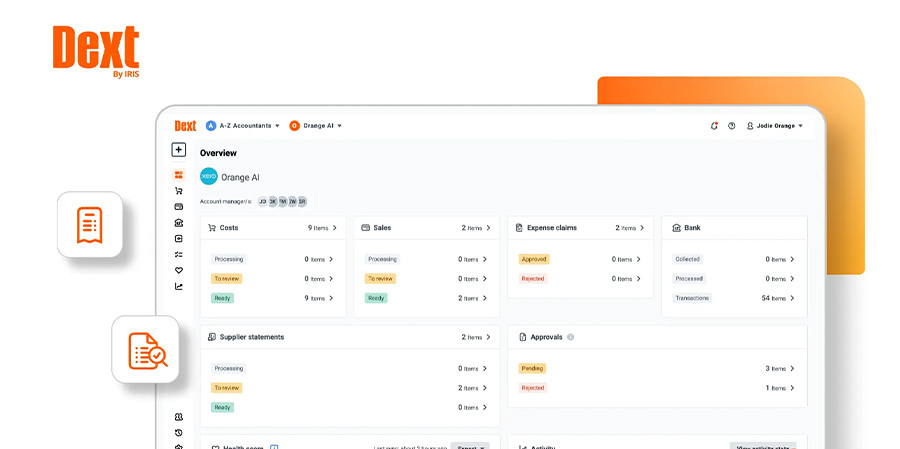
Task: Click the heart icon in sidebar
Action: coord(179,270)
